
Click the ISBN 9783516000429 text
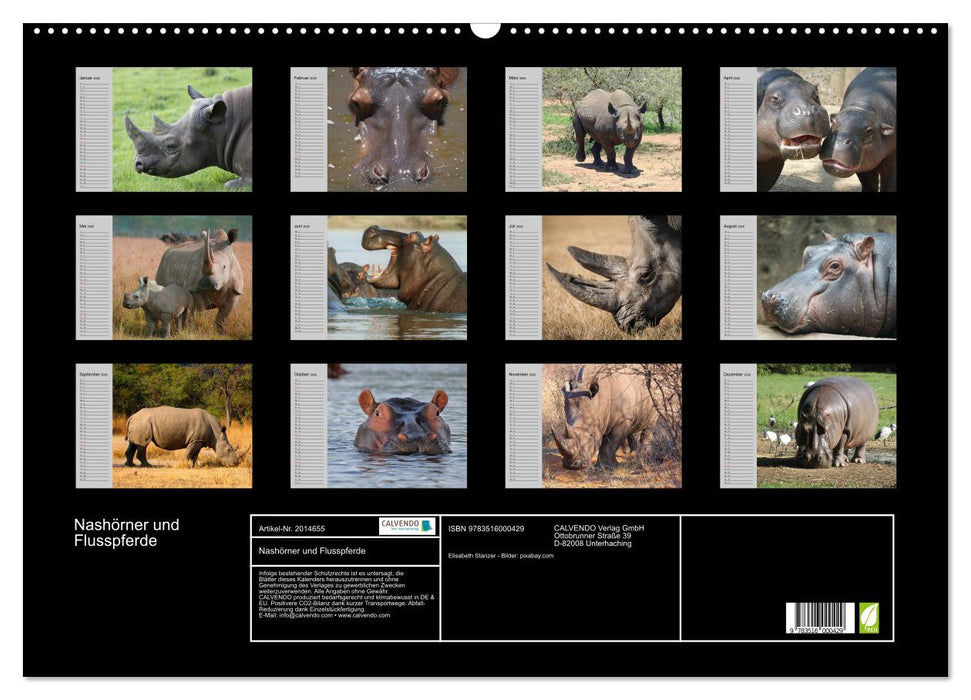coord(486,528)
